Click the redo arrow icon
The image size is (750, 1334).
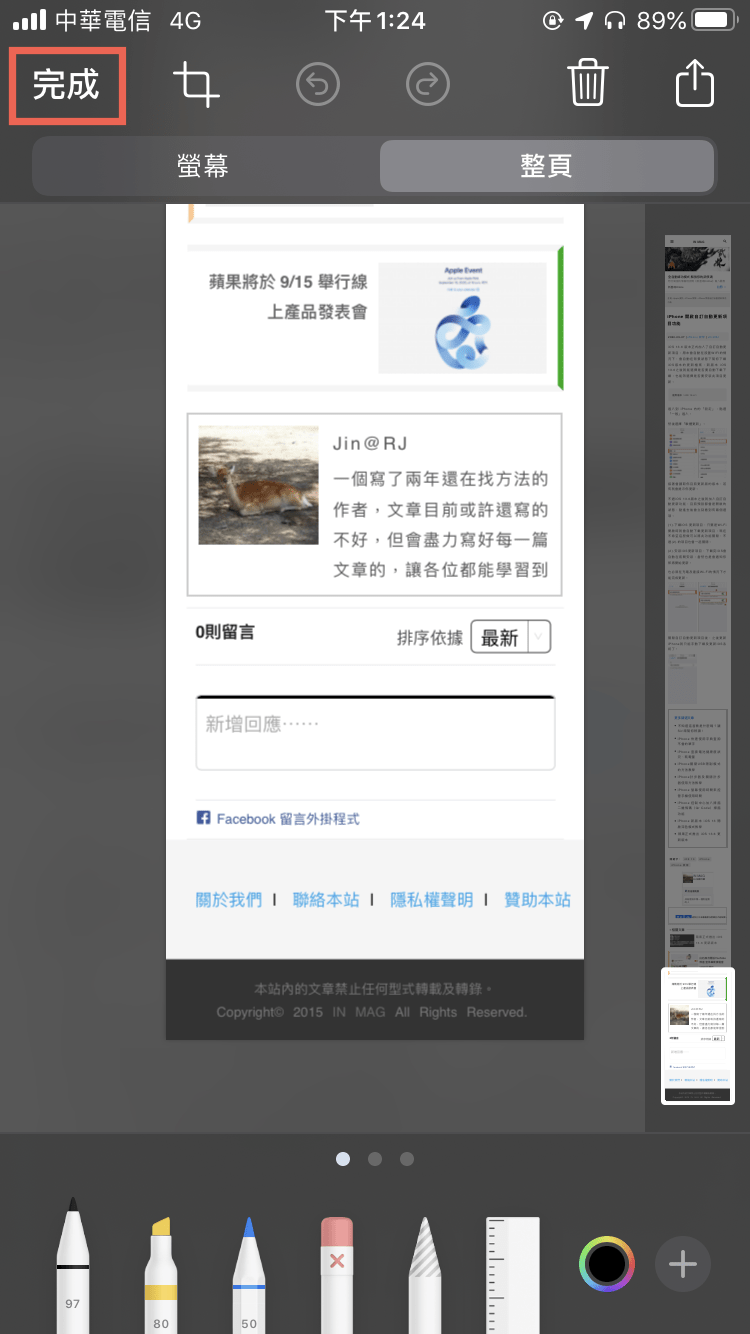pos(428,85)
